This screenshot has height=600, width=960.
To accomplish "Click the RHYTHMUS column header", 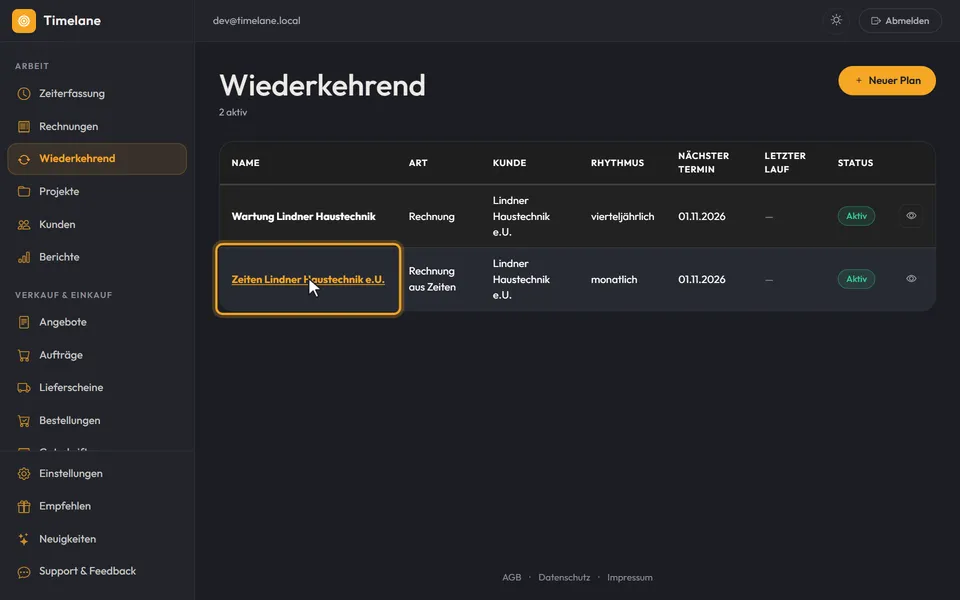I will (x=617, y=163).
